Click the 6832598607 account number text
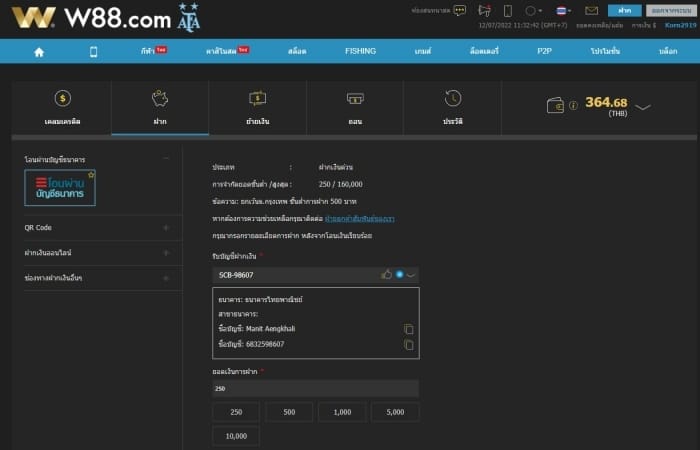The image size is (700, 450). click(x=265, y=344)
